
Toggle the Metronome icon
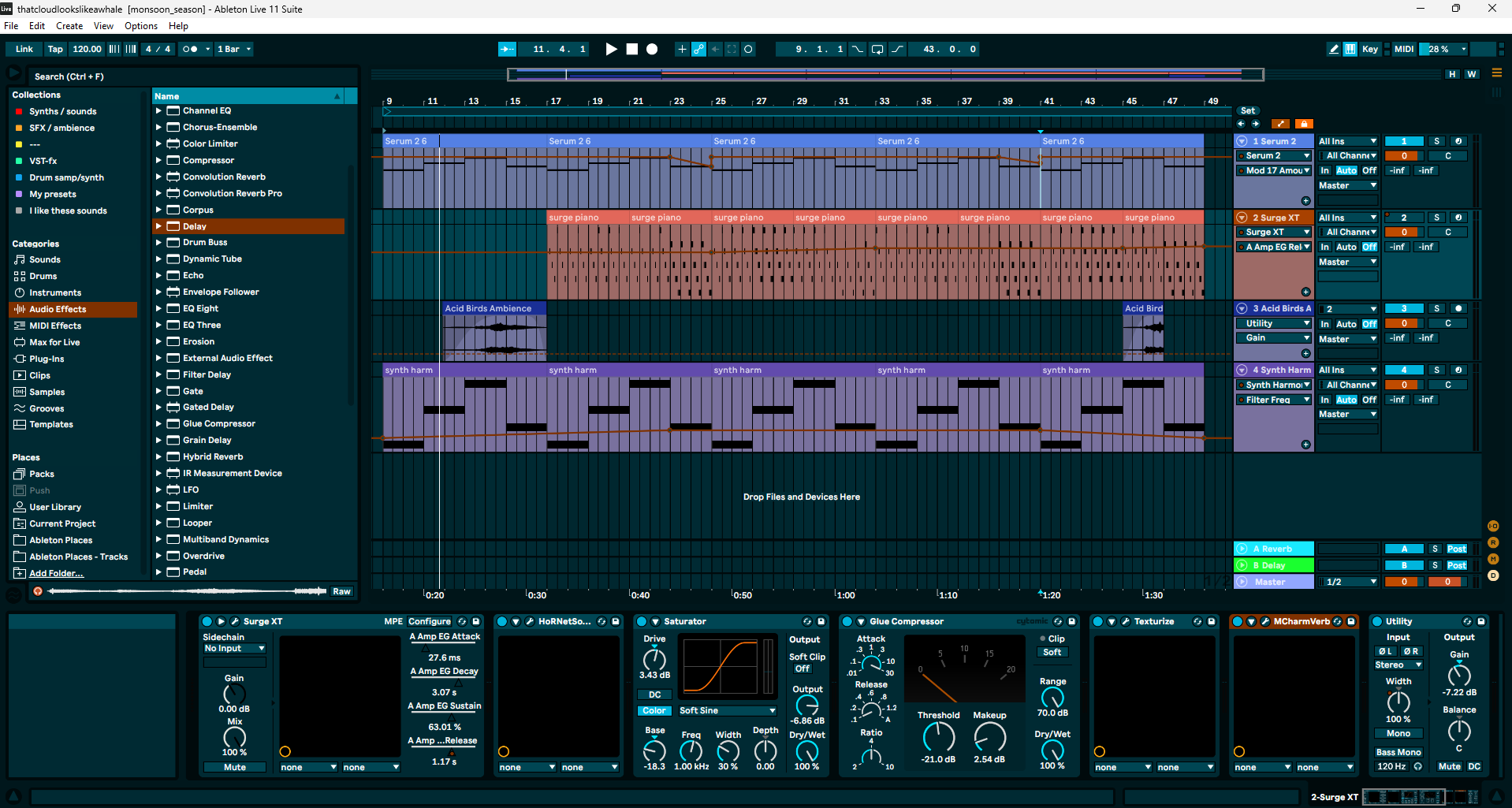click(x=190, y=49)
